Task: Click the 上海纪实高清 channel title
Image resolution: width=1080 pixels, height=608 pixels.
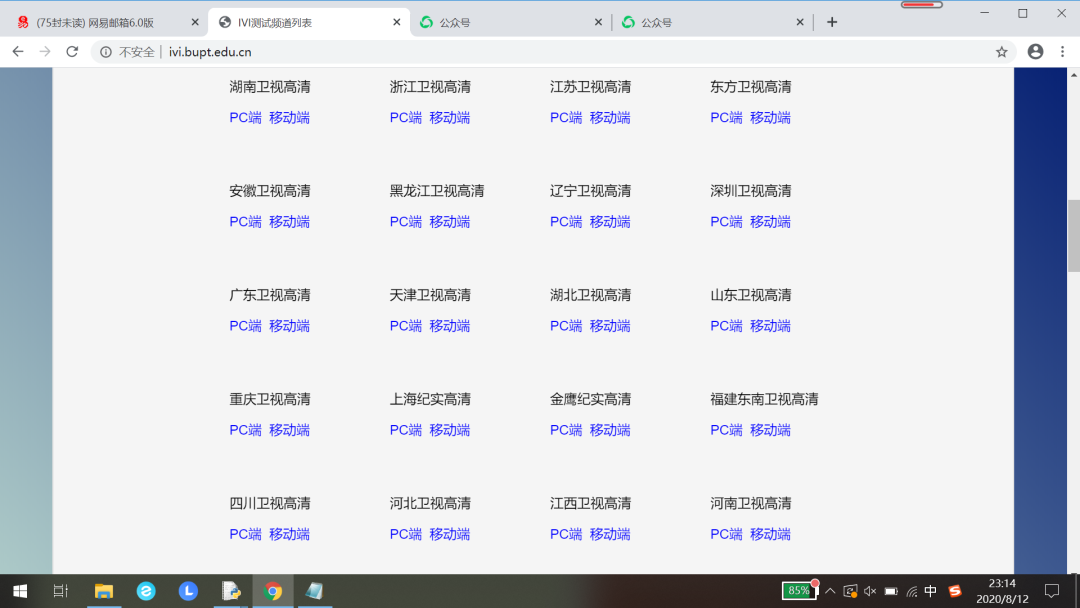Action: pyautogui.click(x=430, y=399)
